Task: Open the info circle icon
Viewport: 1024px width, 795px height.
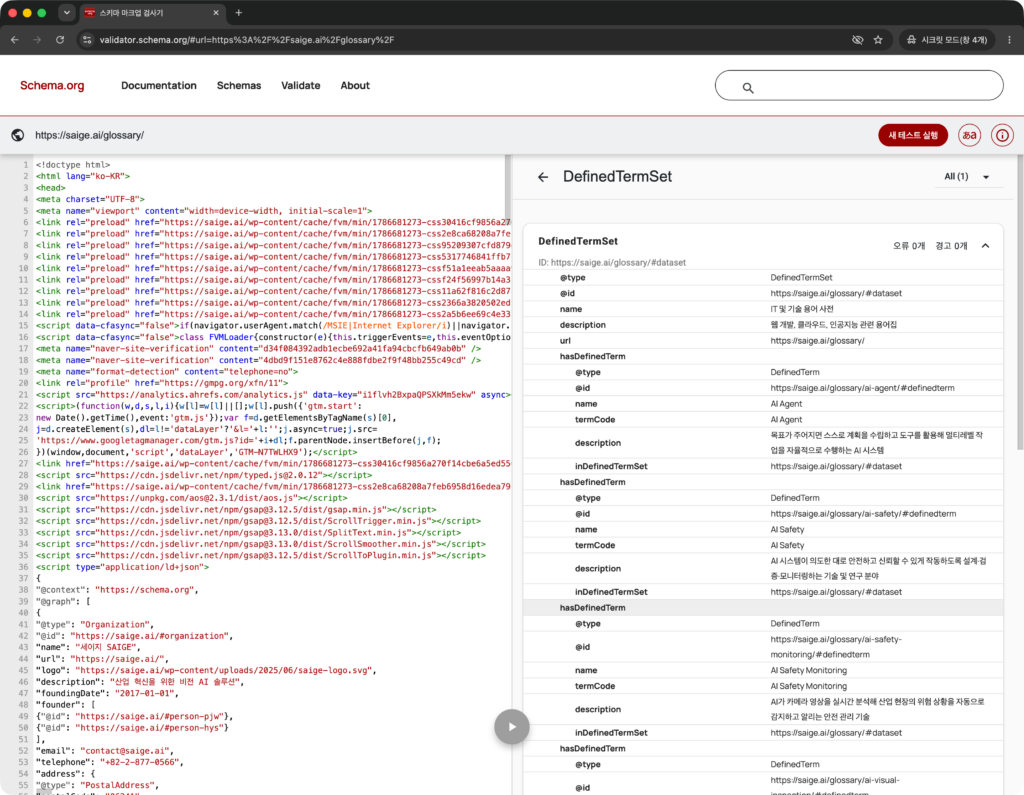Action: [x=1002, y=135]
